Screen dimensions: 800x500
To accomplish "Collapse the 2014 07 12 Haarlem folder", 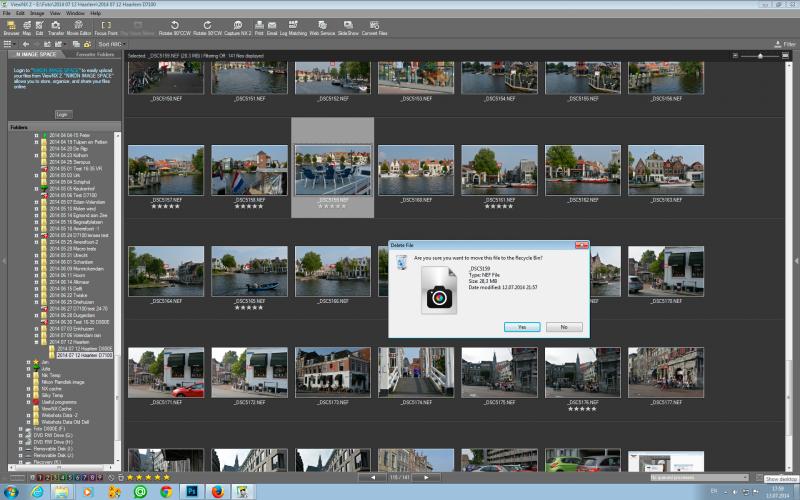I will pos(36,342).
